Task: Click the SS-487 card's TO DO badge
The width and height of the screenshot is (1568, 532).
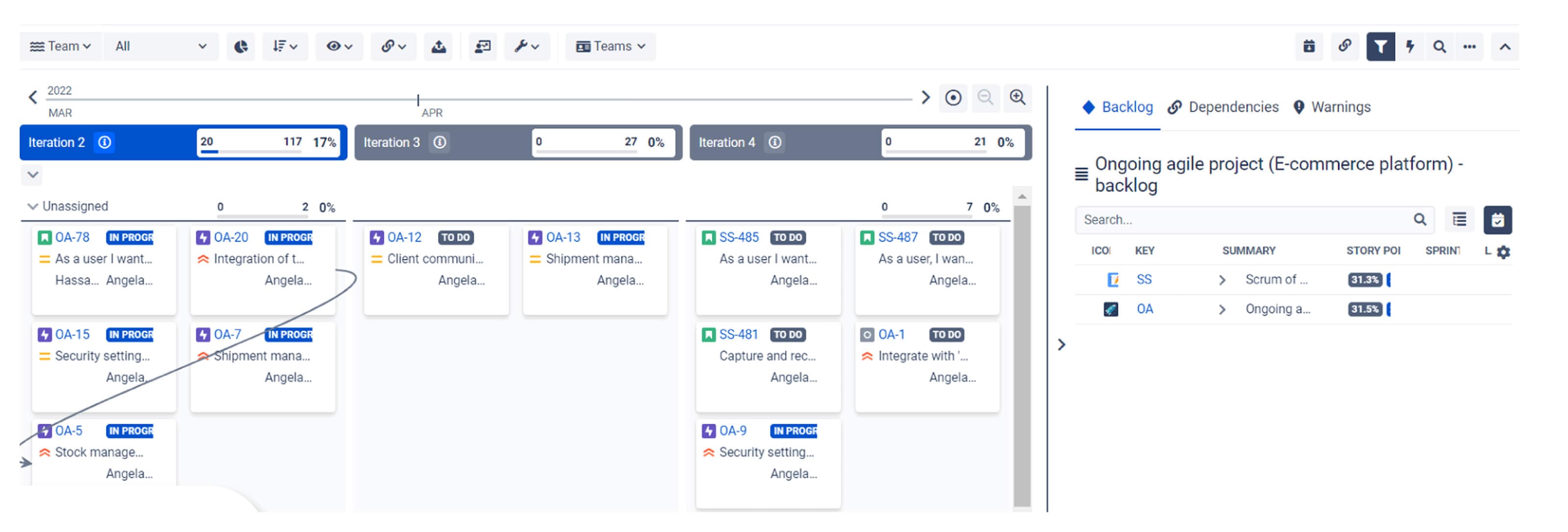Action: 947,238
